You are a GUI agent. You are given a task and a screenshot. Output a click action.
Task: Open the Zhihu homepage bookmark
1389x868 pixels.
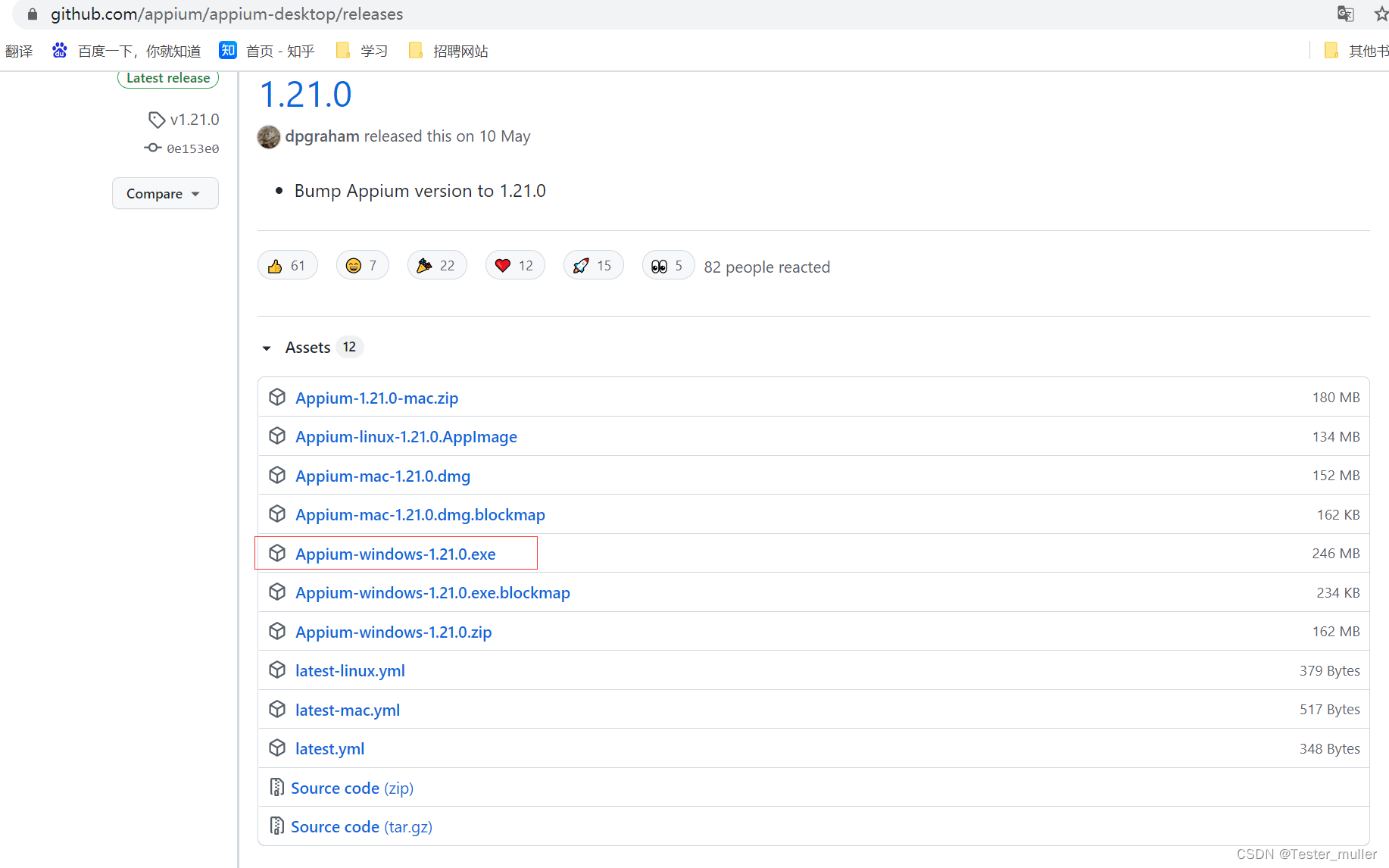267,51
